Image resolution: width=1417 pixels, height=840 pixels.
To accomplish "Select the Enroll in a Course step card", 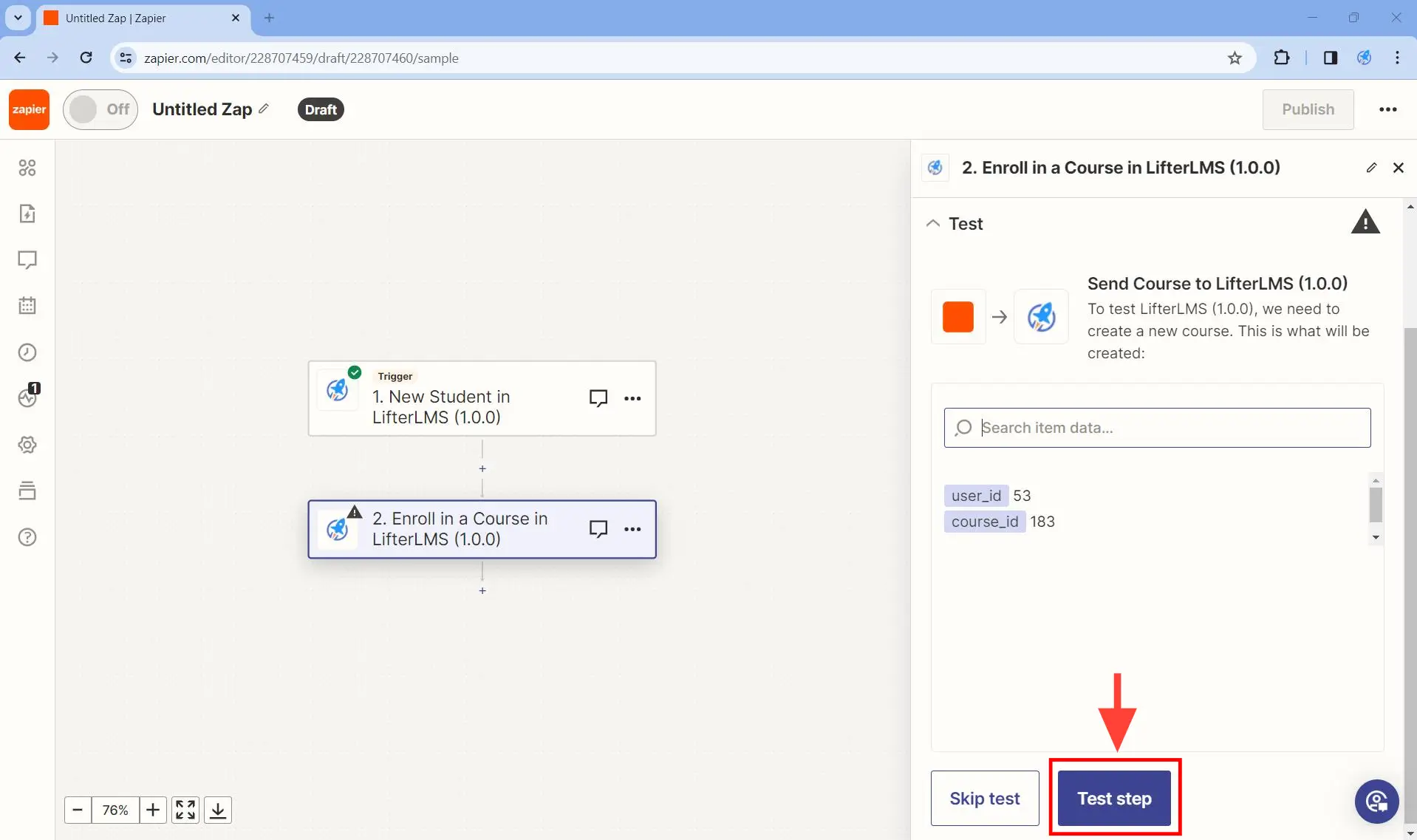I will [482, 529].
